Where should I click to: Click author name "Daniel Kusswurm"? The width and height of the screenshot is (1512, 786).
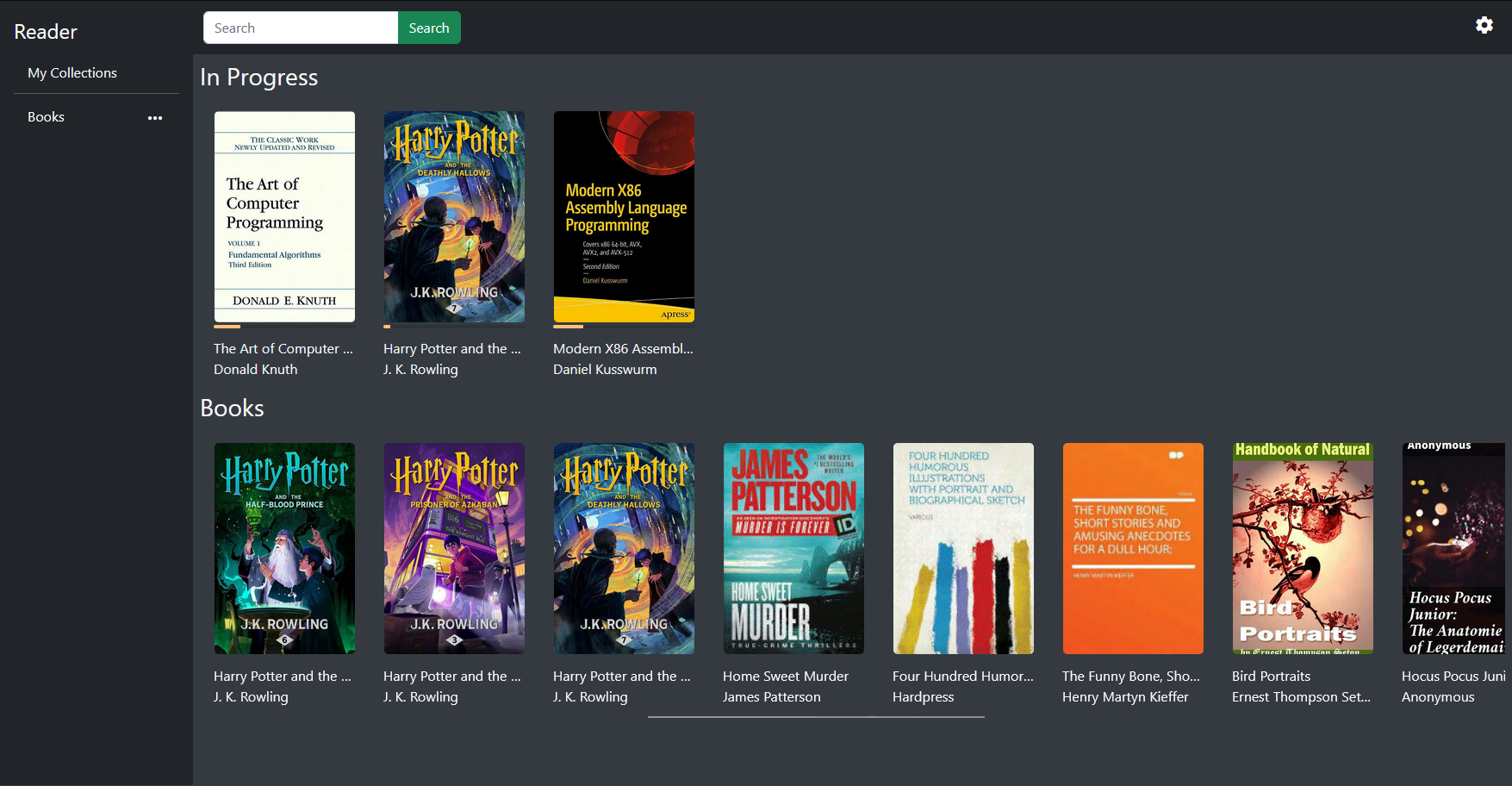(x=605, y=370)
